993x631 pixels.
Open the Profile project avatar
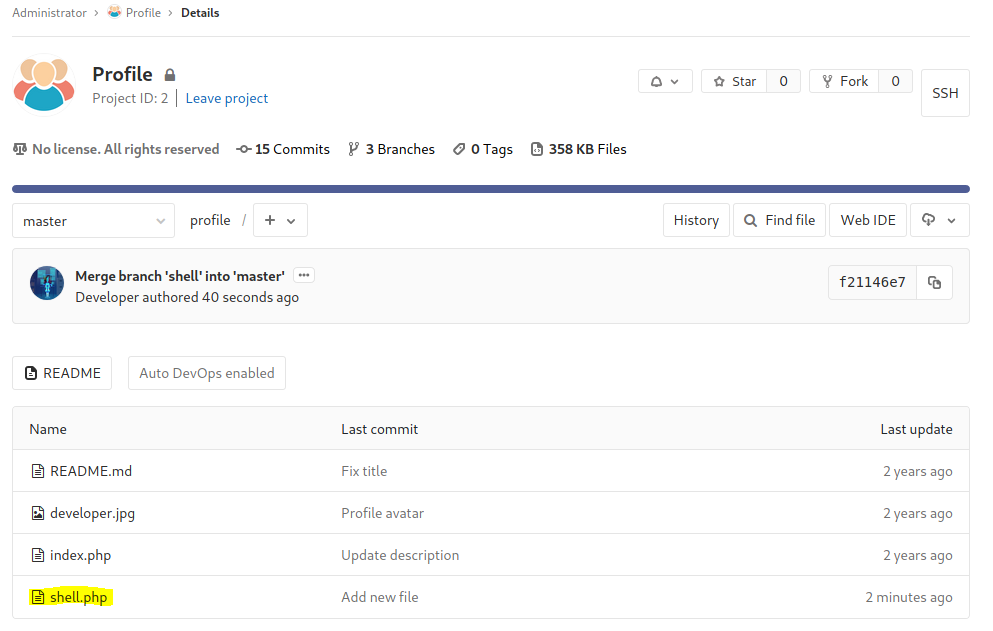[44, 84]
